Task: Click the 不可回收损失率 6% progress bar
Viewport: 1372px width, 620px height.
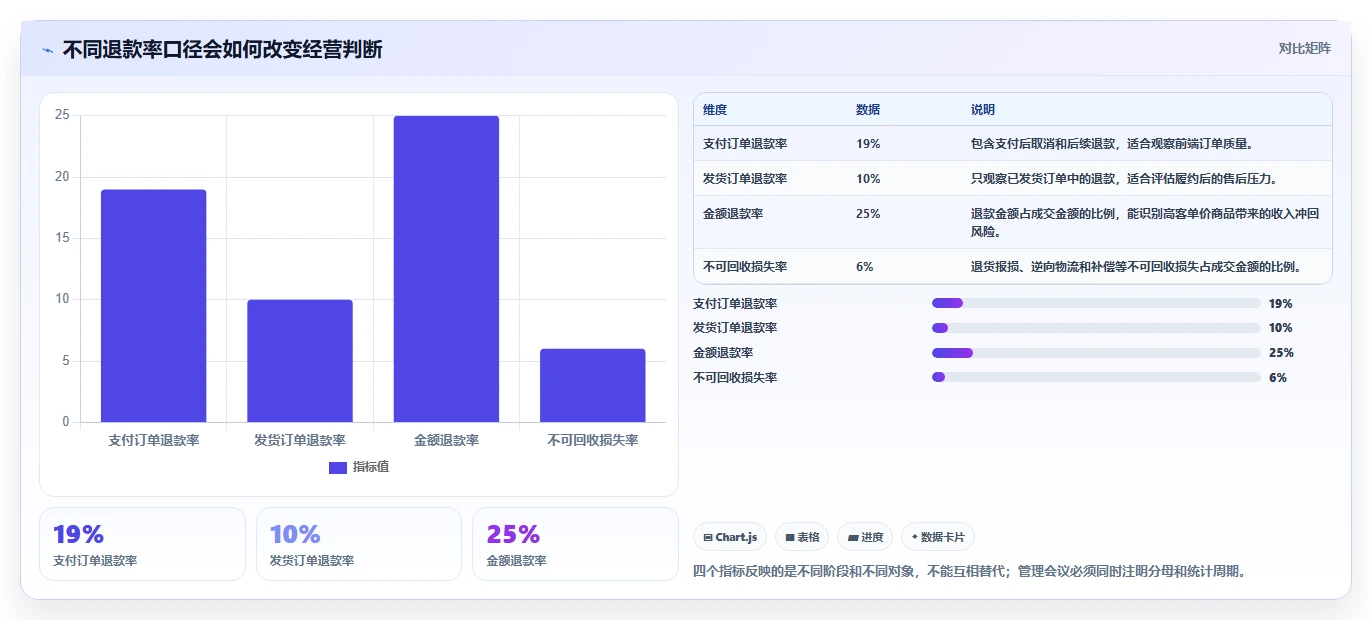Action: click(1096, 377)
